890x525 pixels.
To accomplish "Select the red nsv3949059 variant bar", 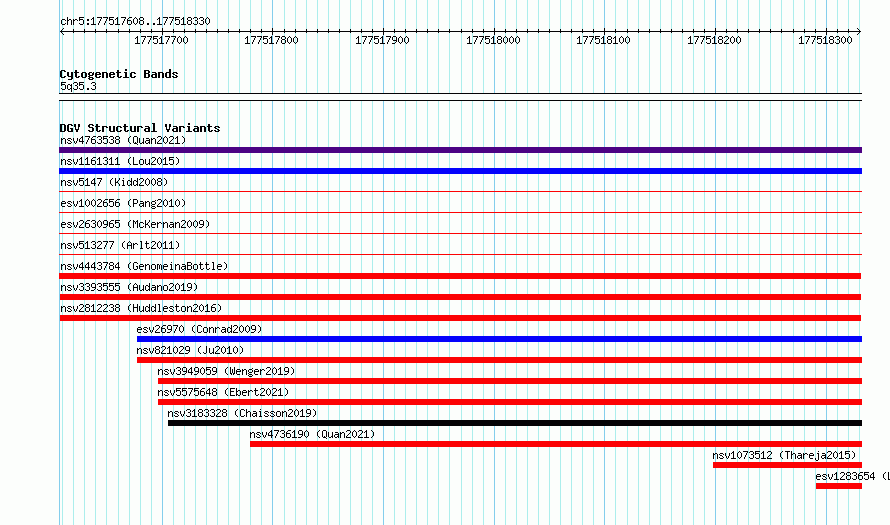I will click(510, 381).
